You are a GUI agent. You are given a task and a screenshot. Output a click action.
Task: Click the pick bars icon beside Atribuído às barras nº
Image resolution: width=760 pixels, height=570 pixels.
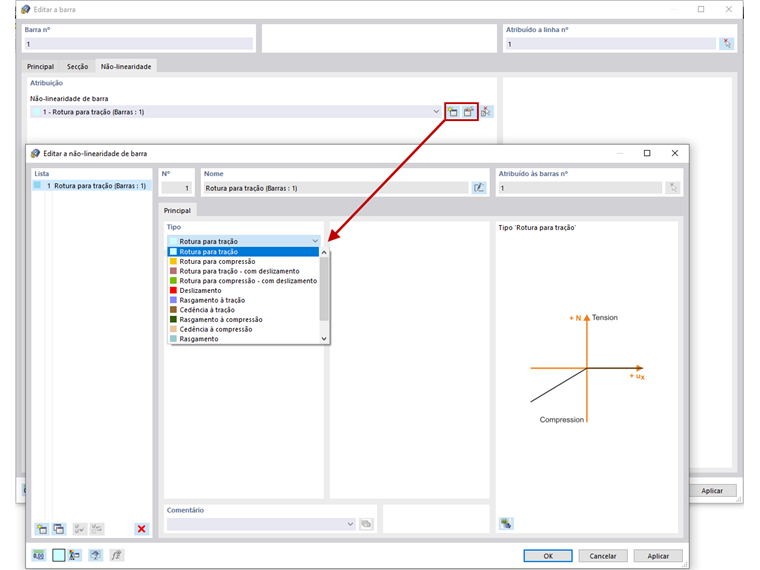point(673,188)
